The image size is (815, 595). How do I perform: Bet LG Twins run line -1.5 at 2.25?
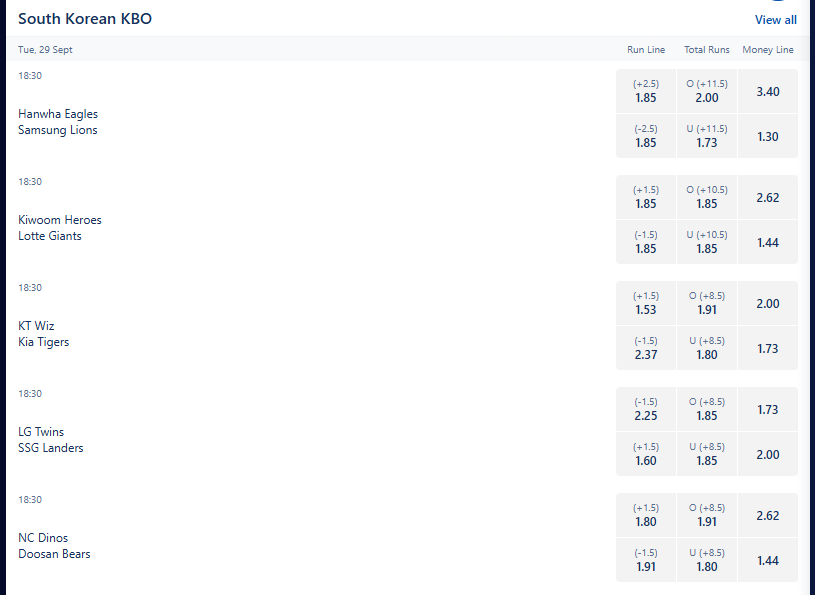pos(646,409)
